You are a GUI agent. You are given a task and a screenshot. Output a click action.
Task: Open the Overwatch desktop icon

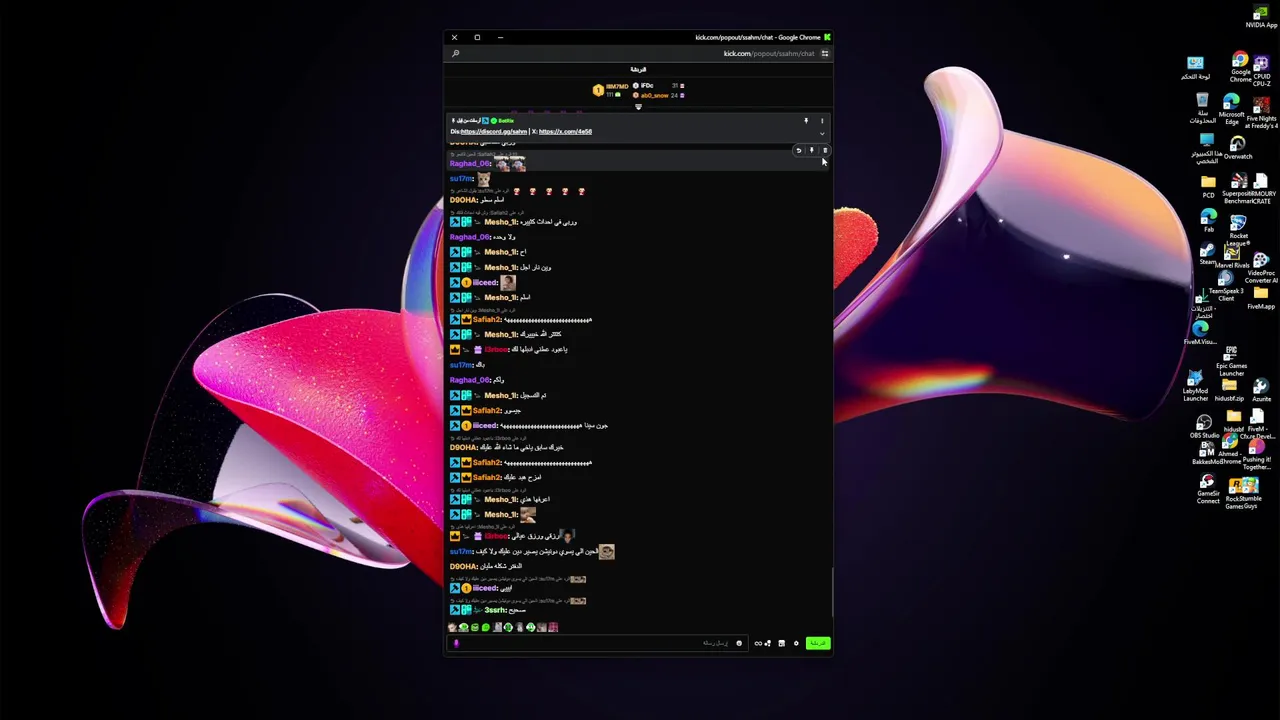[1237, 148]
